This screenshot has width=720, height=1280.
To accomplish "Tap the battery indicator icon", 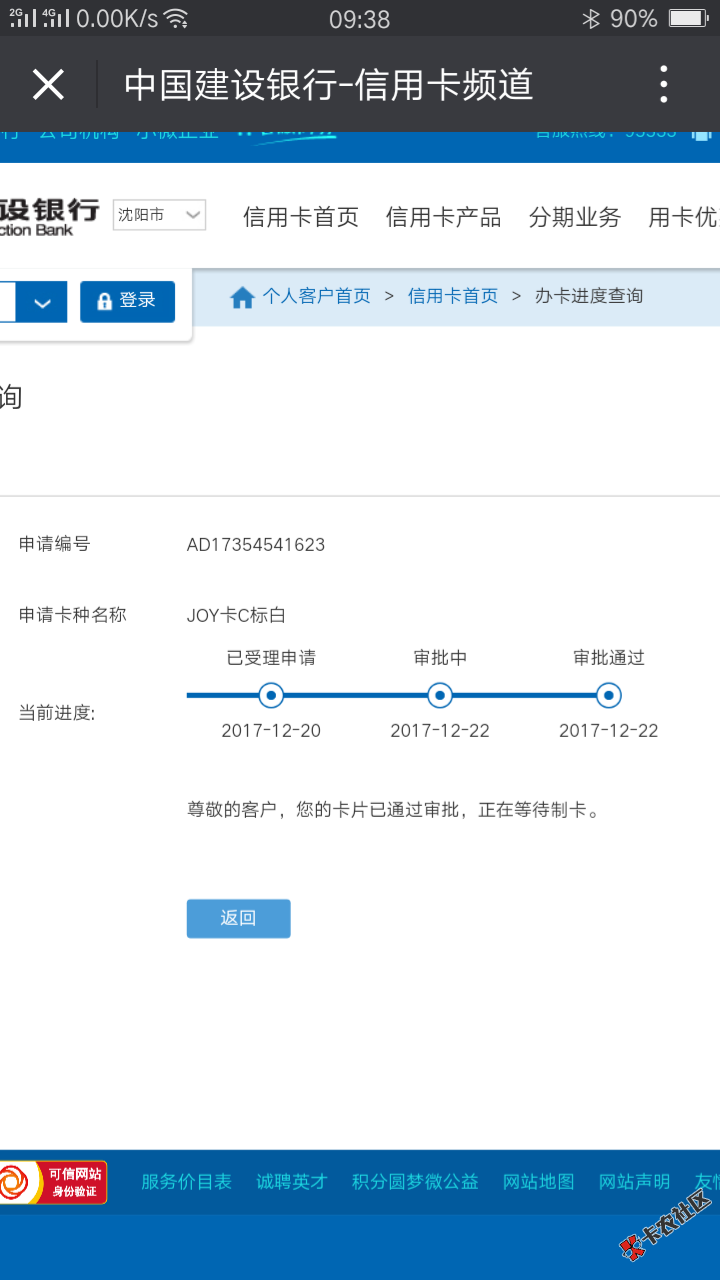I will point(688,18).
